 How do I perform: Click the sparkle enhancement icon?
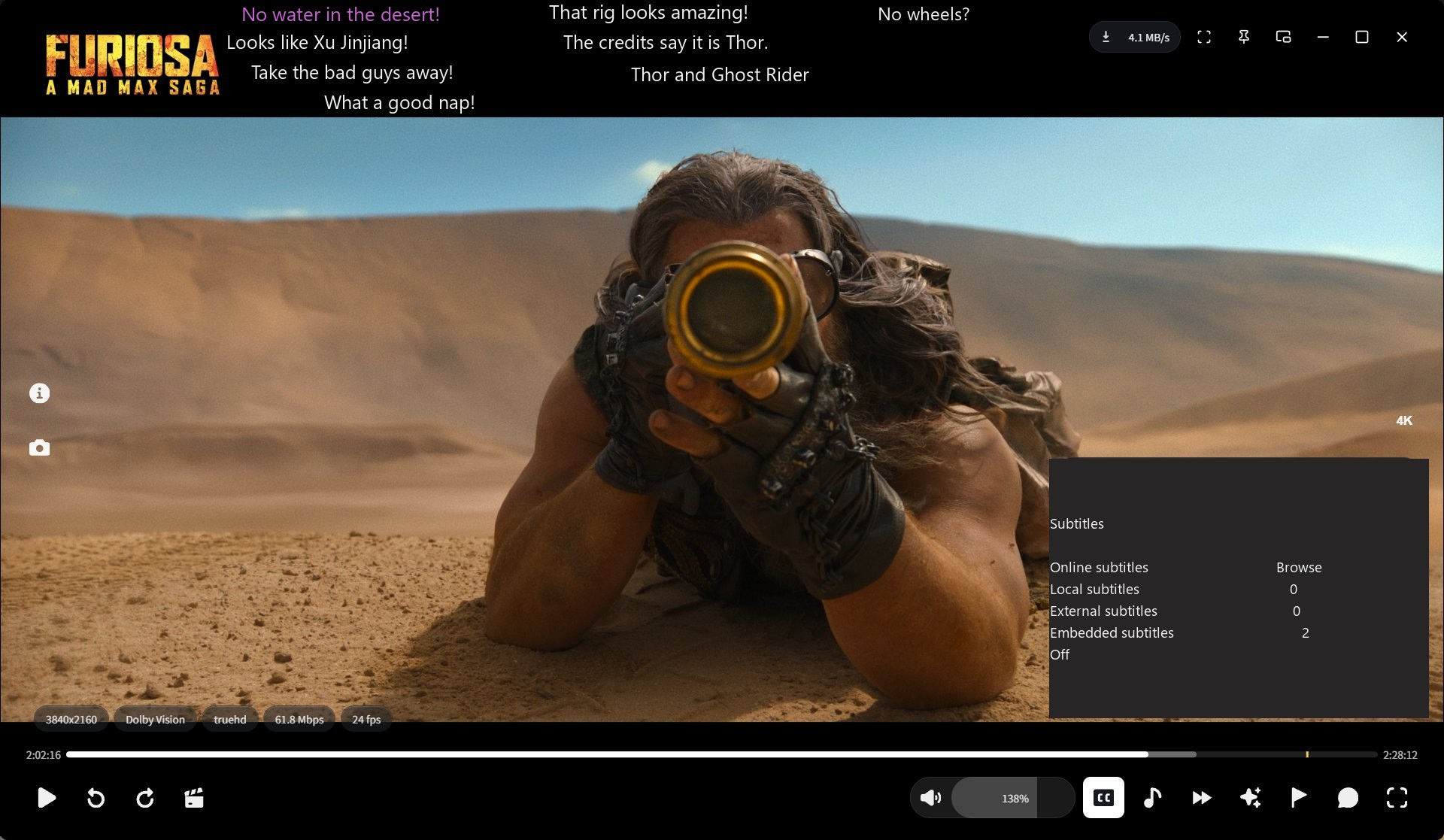(1251, 798)
